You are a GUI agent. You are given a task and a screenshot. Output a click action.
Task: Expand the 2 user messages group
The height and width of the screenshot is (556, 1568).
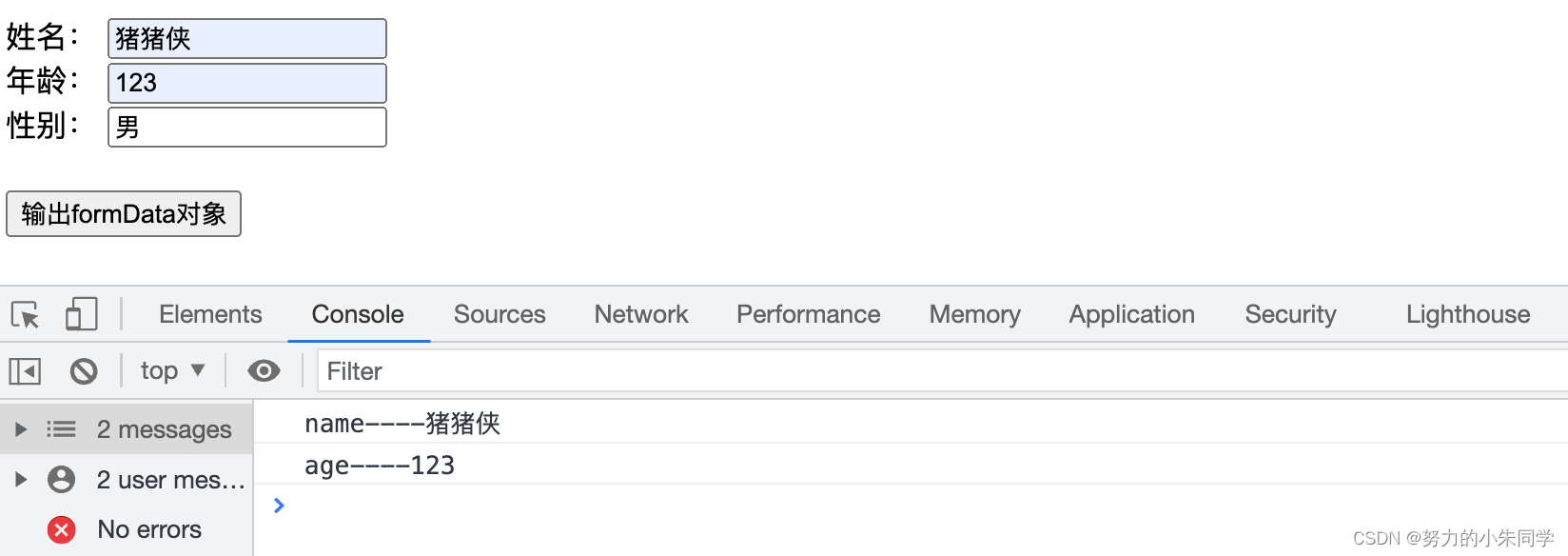point(20,479)
